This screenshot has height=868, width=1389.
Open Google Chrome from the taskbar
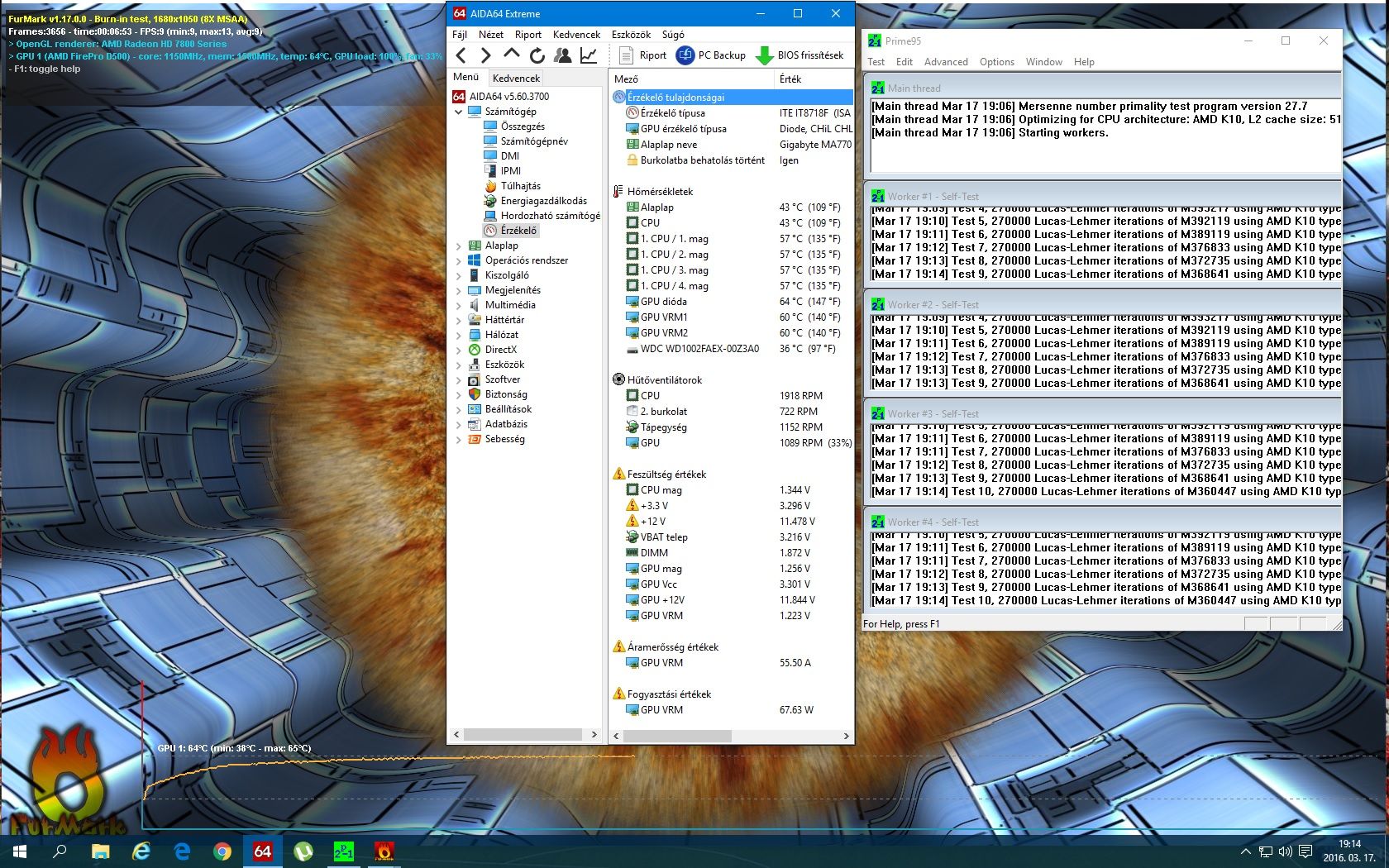(x=222, y=851)
